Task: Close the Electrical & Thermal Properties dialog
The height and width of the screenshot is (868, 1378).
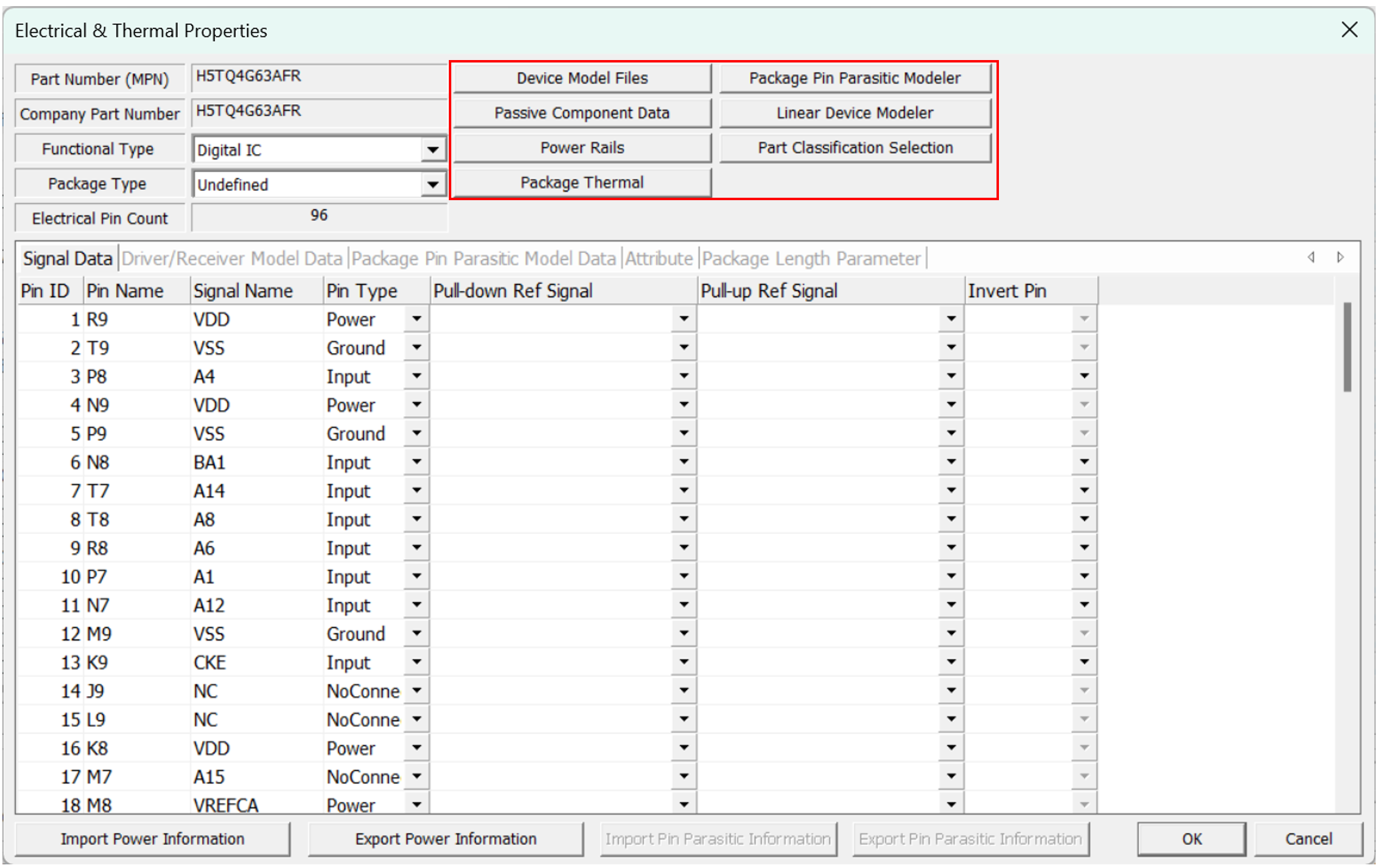Action: (1349, 30)
